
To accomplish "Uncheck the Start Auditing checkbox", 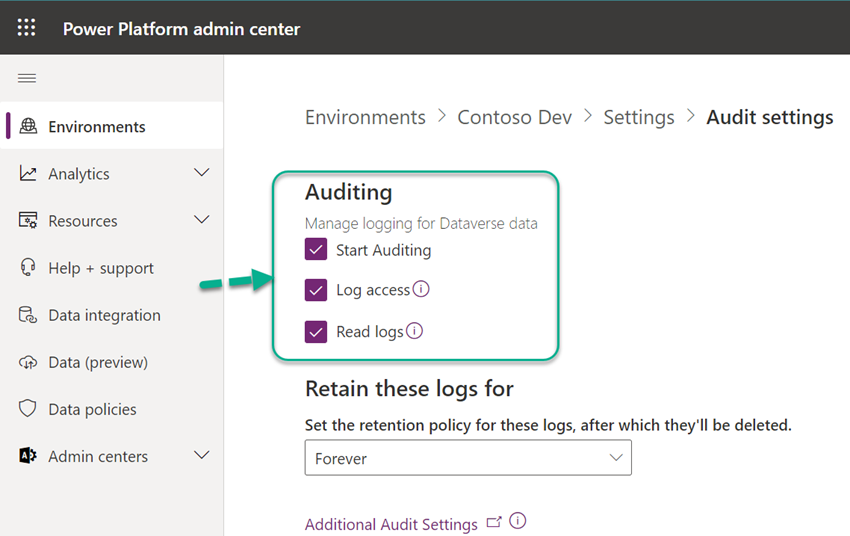I will coord(315,249).
